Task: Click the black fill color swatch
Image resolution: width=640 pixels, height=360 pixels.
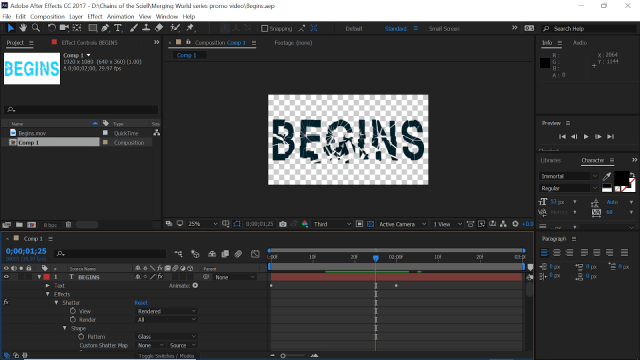Action: pos(621,178)
